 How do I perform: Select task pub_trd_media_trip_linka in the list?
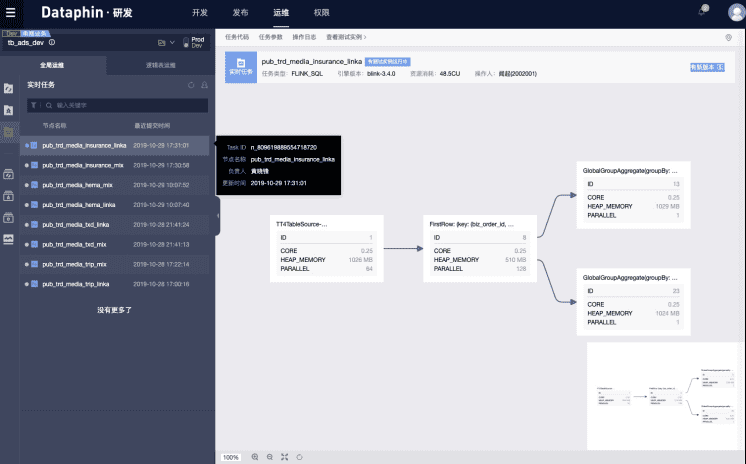tap(115, 284)
